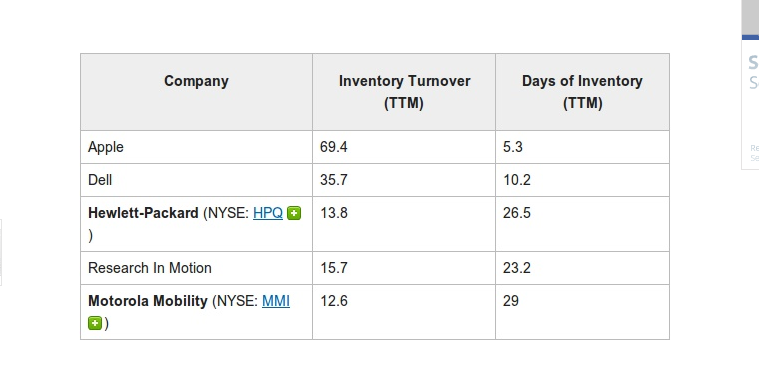
Task: Select the bold Hewlett-Packard company name
Action: tap(143, 213)
